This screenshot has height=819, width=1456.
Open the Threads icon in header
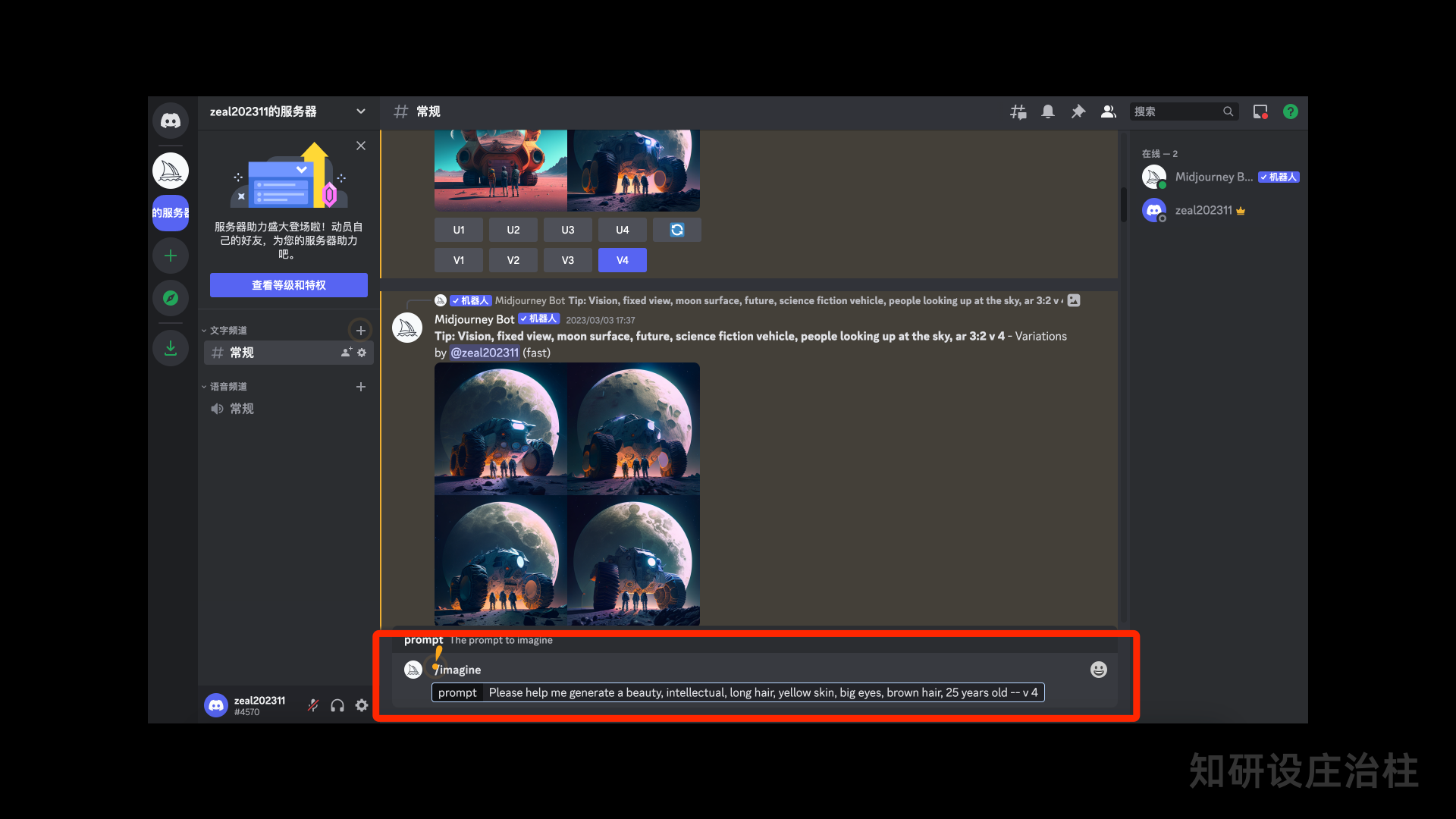1018,111
